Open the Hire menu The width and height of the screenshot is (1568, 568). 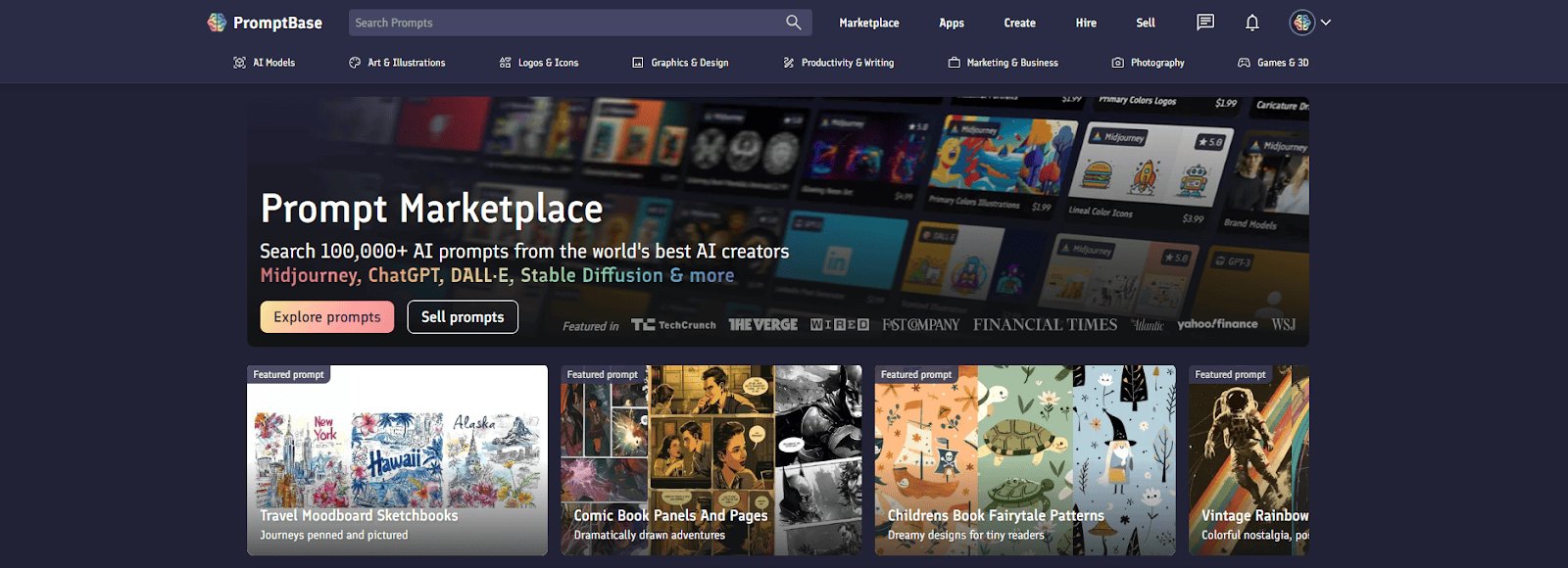[x=1086, y=23]
